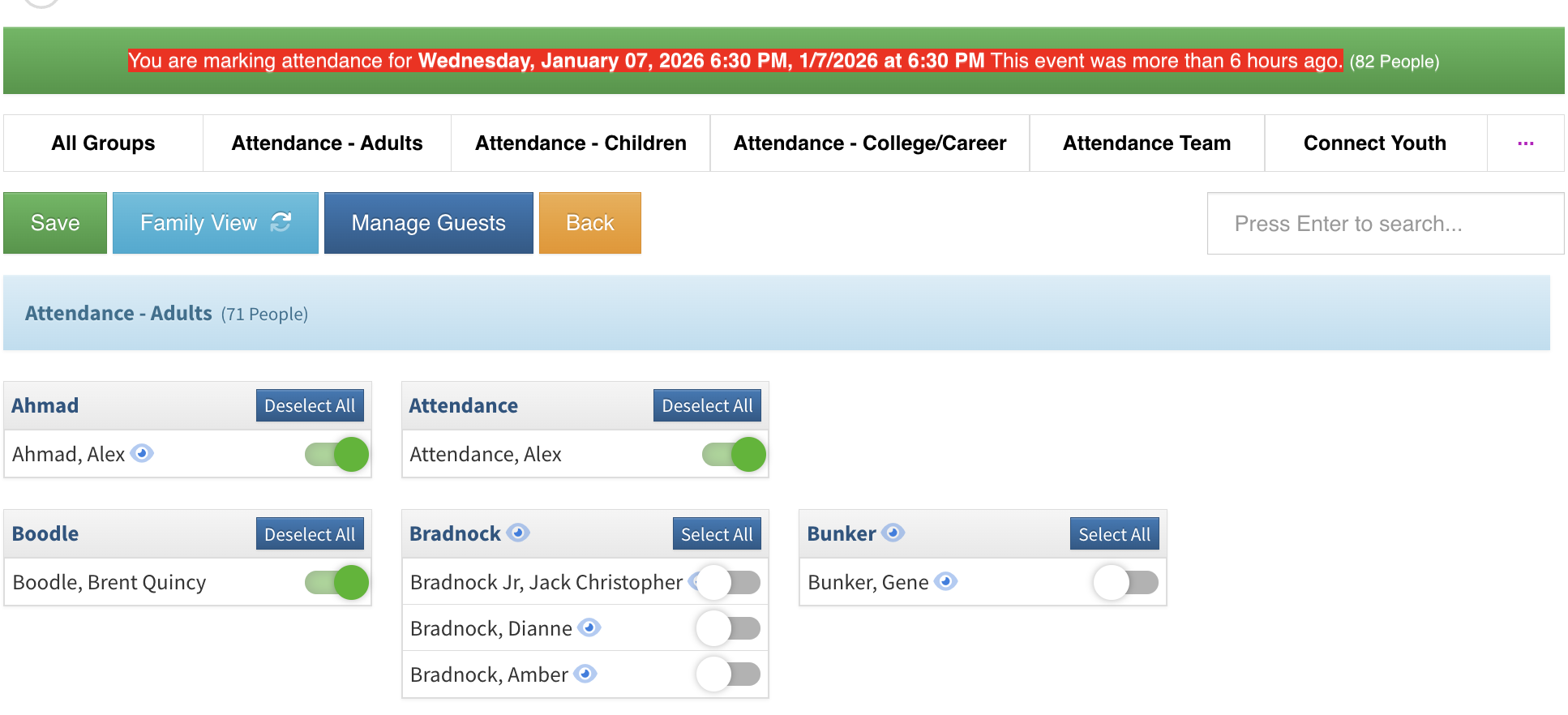The width and height of the screenshot is (1568, 715).
Task: Click Deselect All for Boodle family
Action: coord(310,534)
